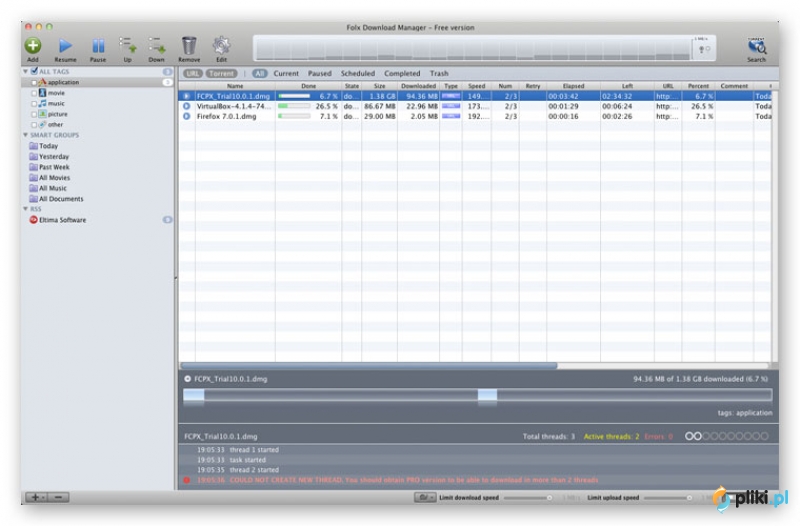
Task: Click the red error icon in log
Action: click(187, 480)
